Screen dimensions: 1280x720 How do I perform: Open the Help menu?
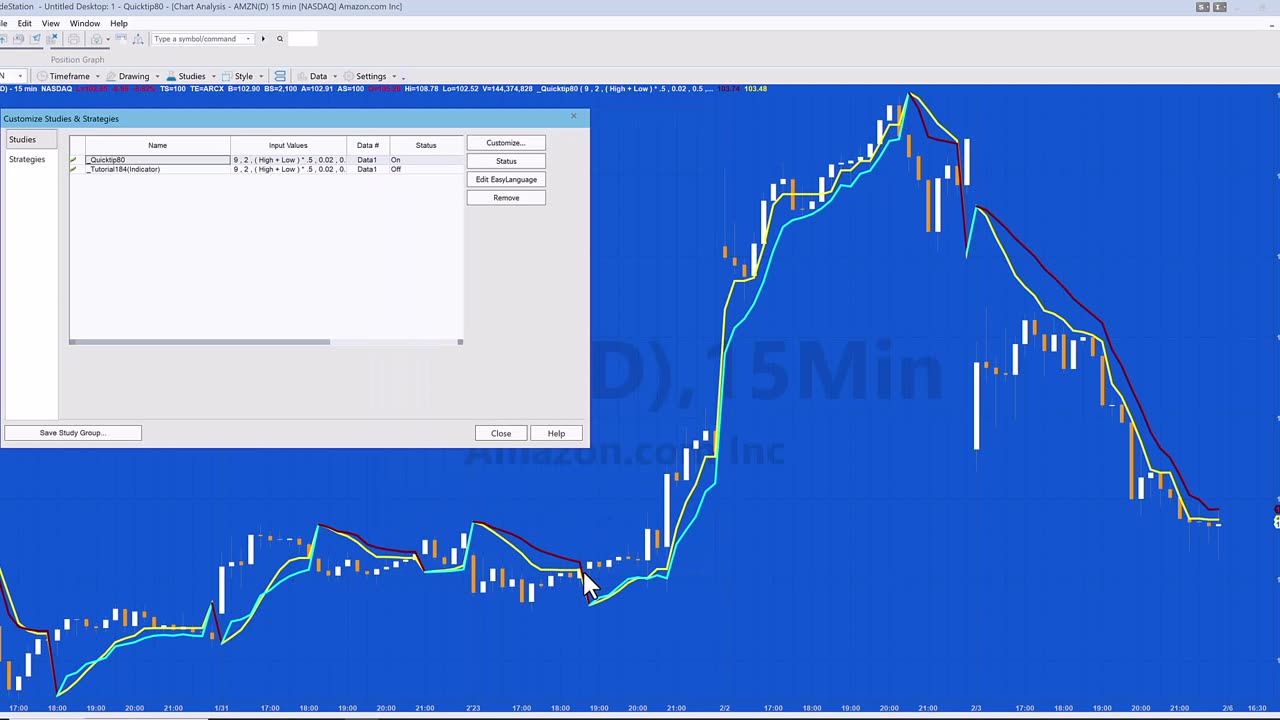[119, 23]
